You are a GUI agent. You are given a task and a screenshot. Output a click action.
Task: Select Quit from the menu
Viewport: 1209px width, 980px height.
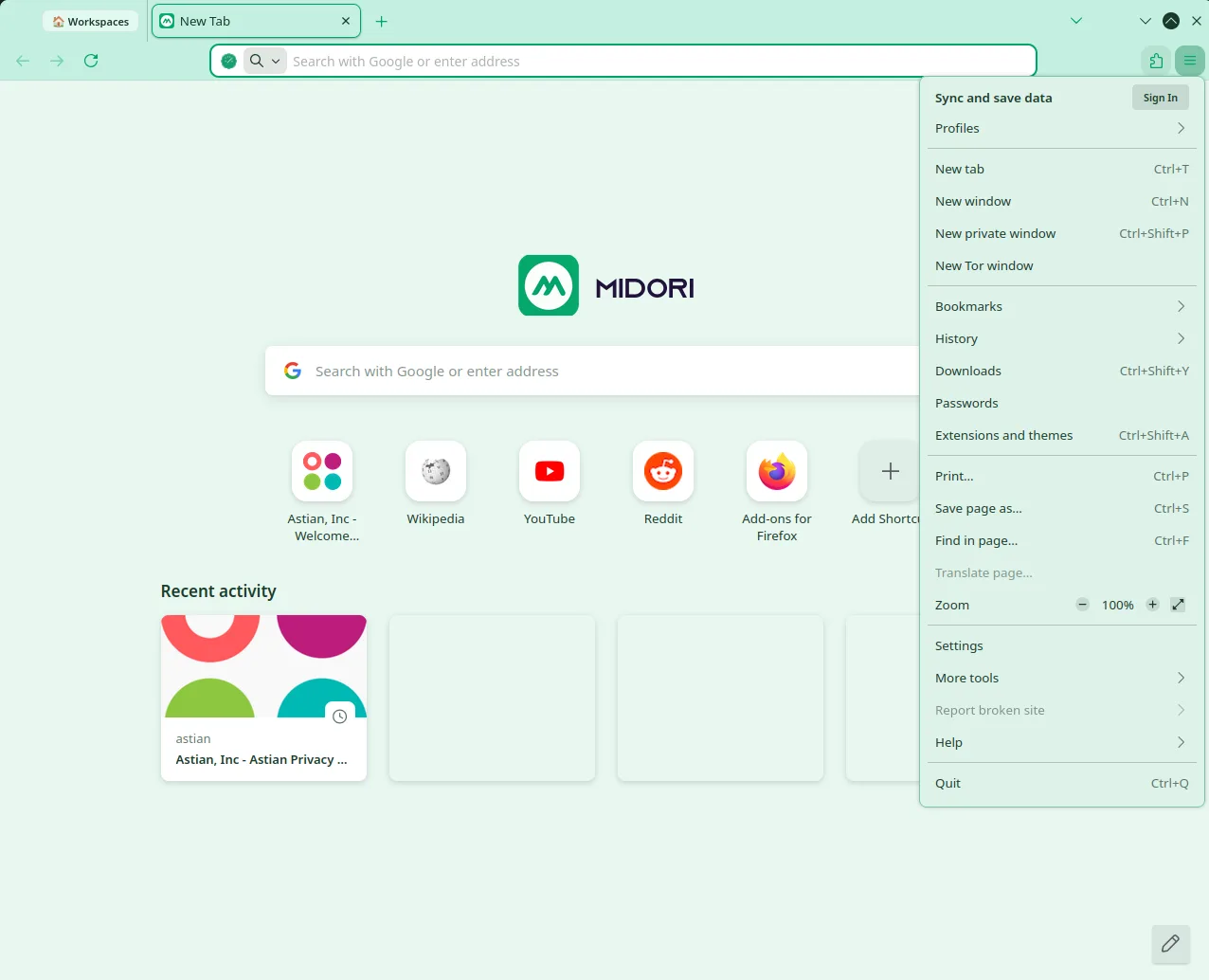point(1061,783)
